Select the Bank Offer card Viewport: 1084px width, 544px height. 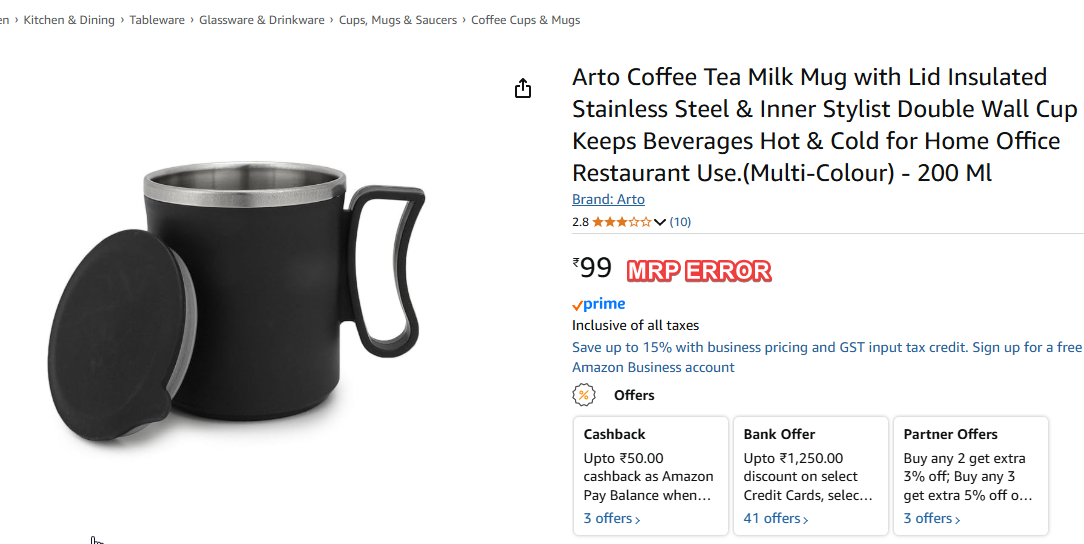tap(811, 476)
